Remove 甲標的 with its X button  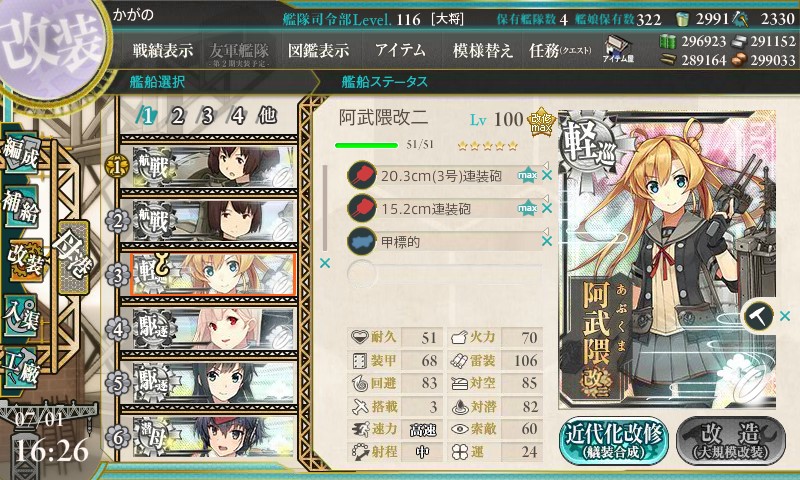click(547, 241)
